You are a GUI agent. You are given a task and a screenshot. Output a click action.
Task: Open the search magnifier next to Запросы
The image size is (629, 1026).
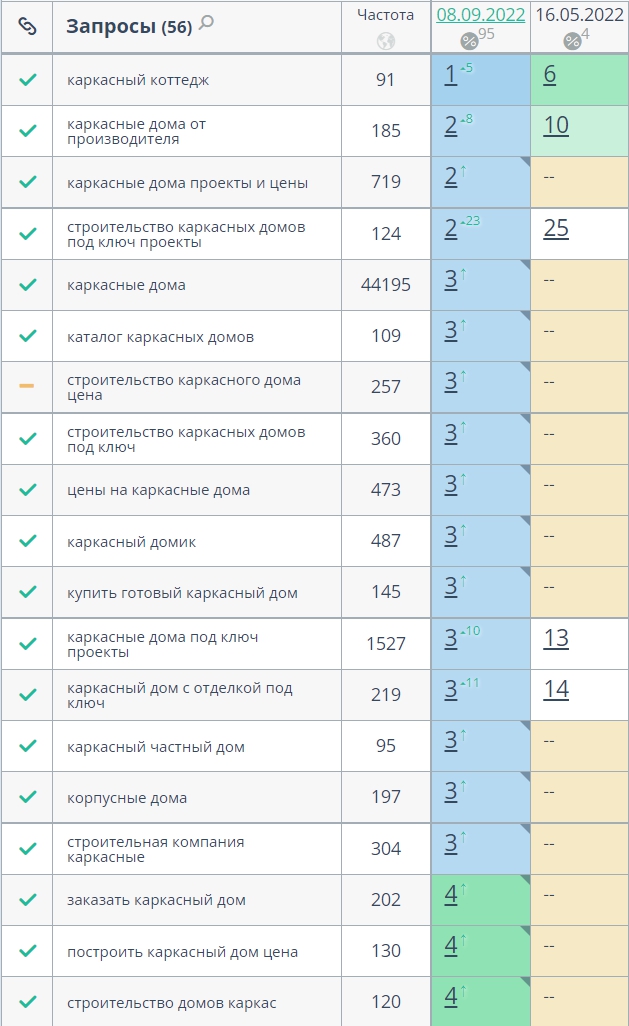(x=206, y=23)
